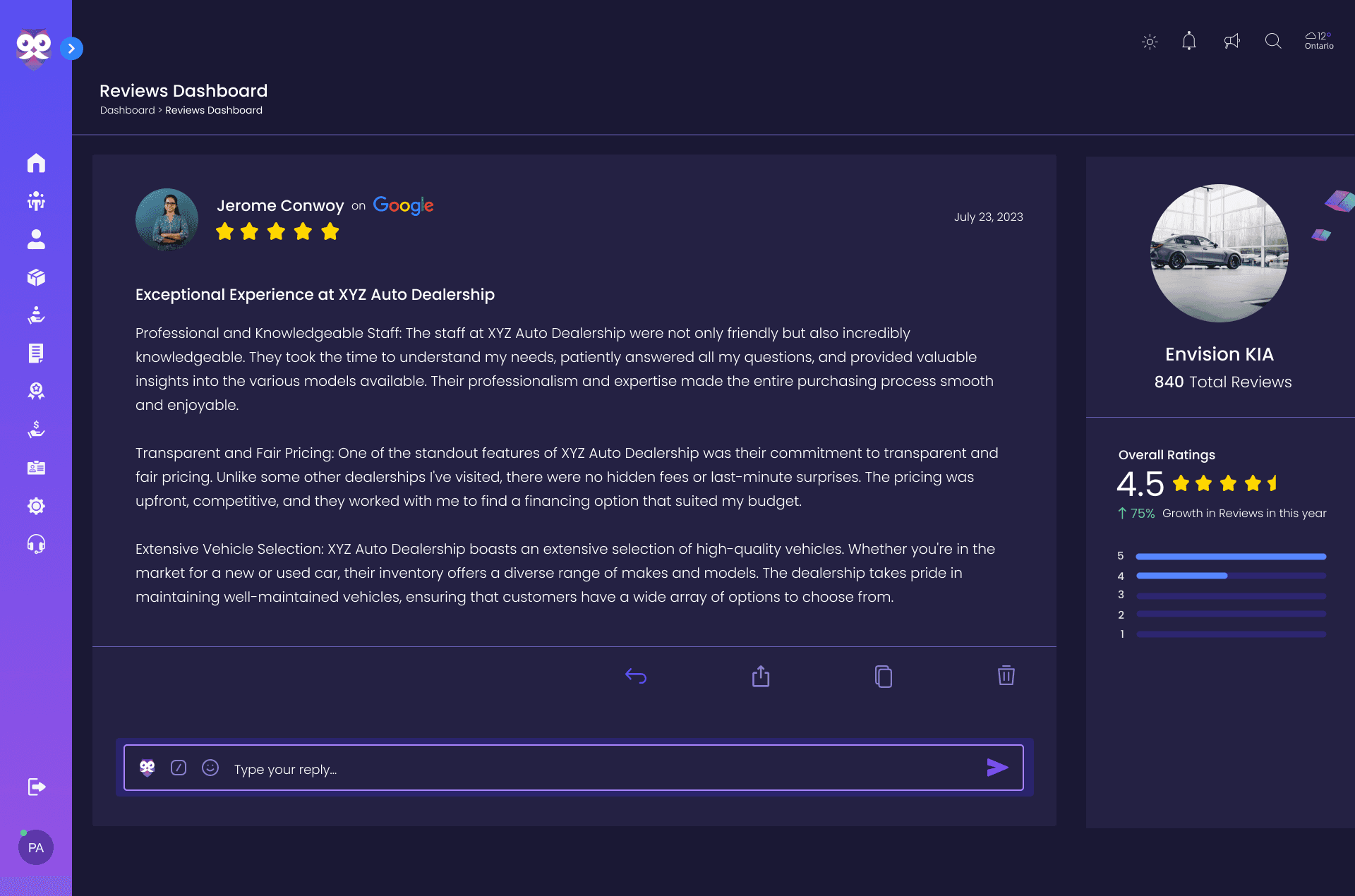
Task: Share the review
Action: 761,676
